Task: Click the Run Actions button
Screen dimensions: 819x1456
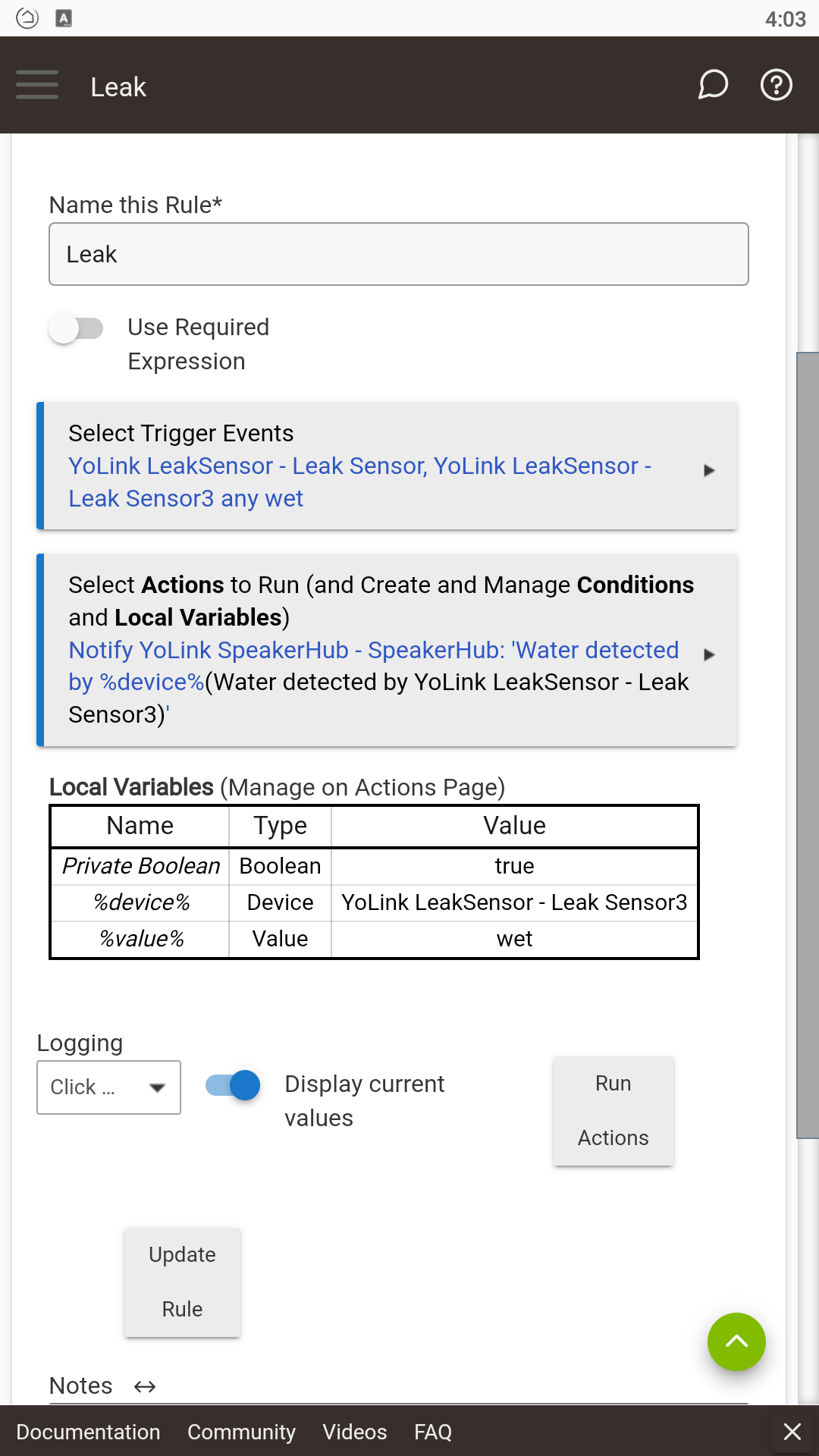Action: click(613, 1111)
